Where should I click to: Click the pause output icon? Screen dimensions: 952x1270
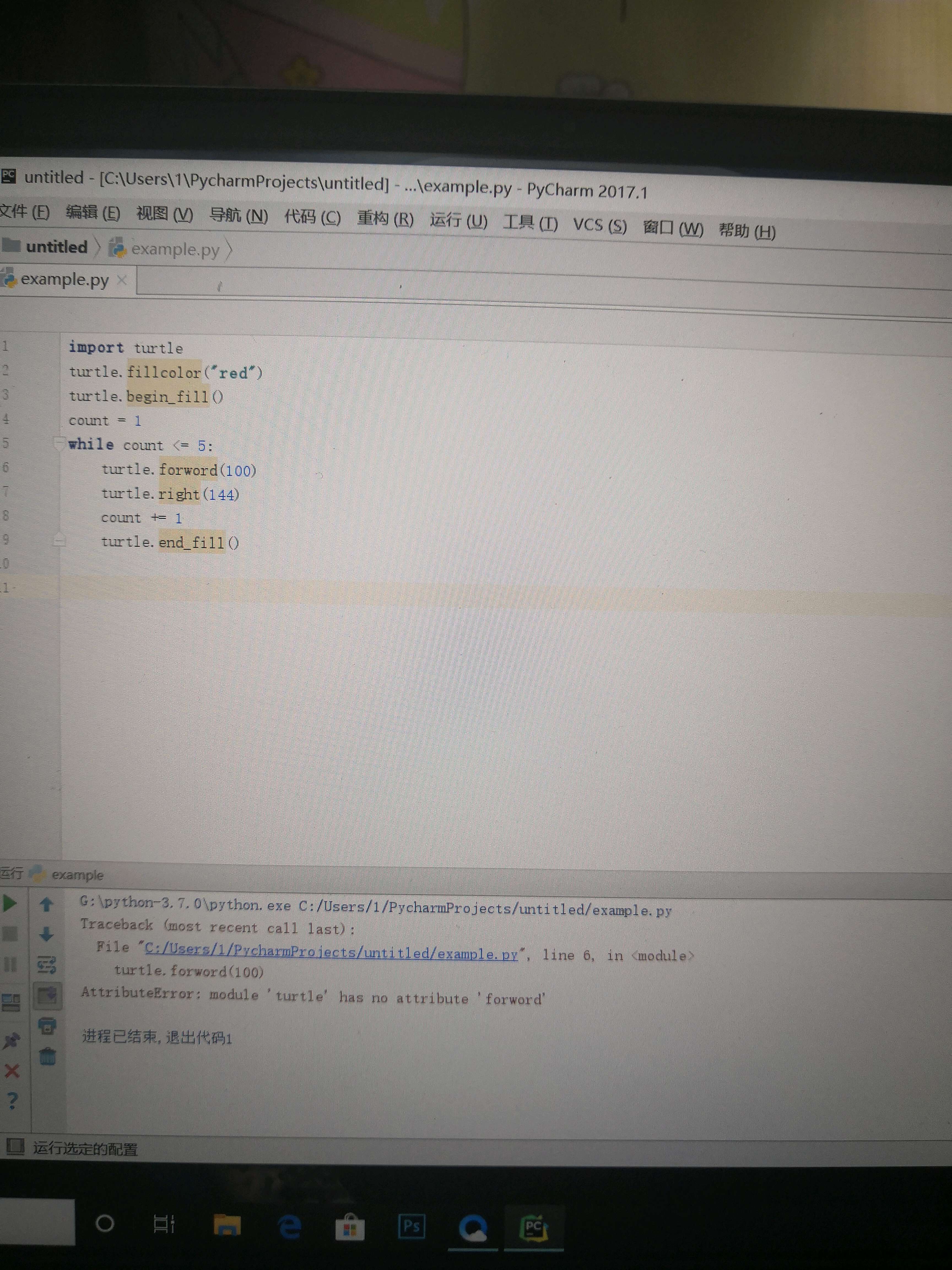10,965
